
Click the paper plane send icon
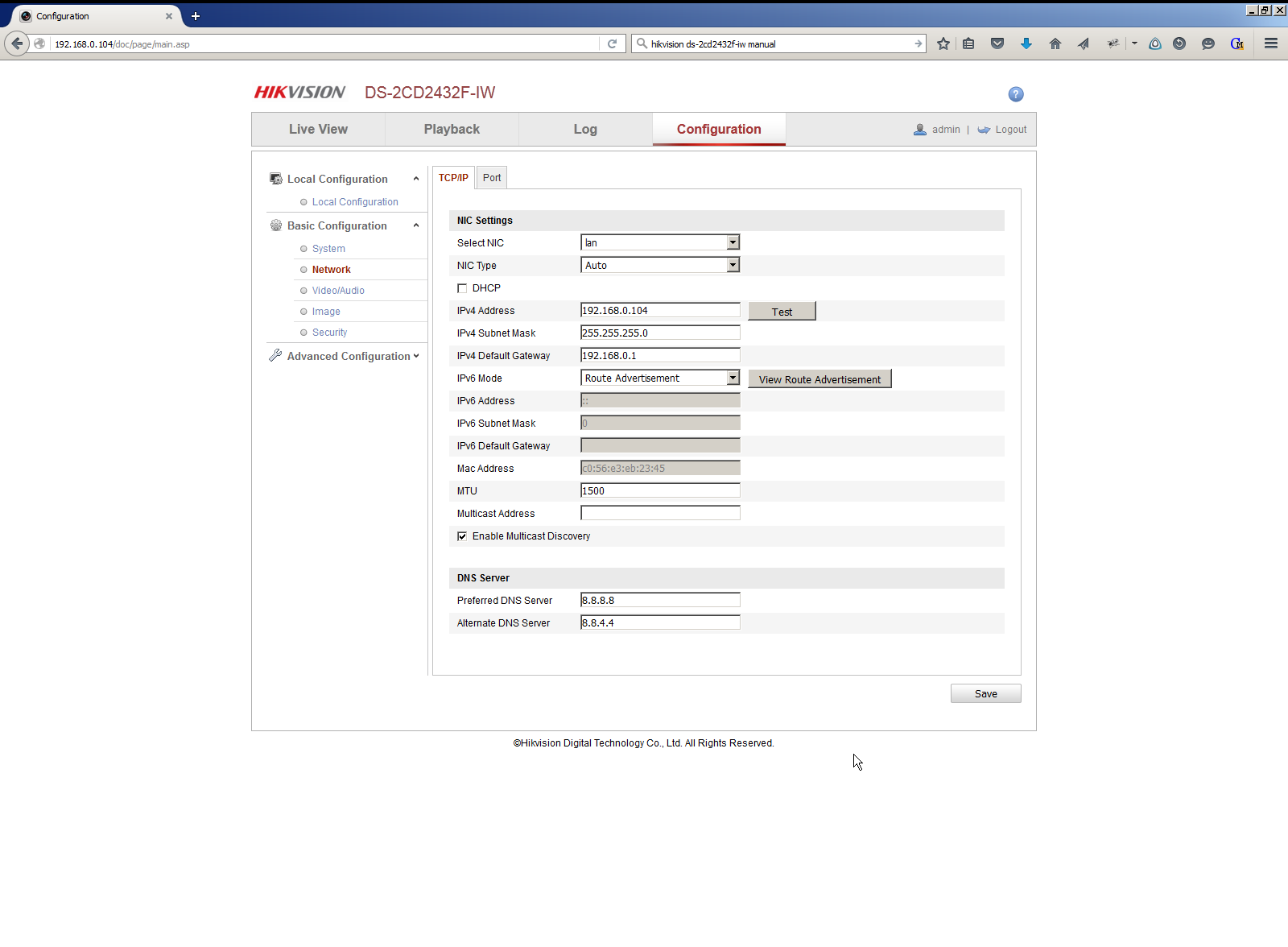click(1084, 43)
